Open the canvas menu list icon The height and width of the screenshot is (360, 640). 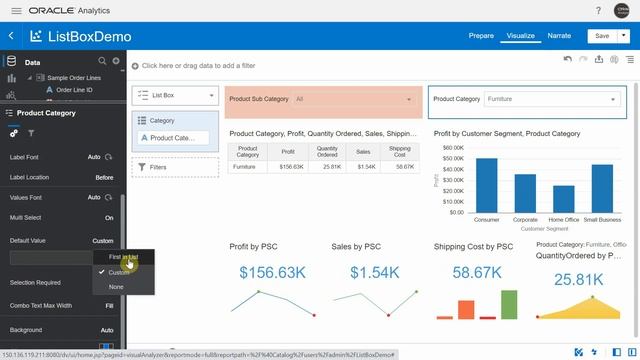click(x=630, y=60)
